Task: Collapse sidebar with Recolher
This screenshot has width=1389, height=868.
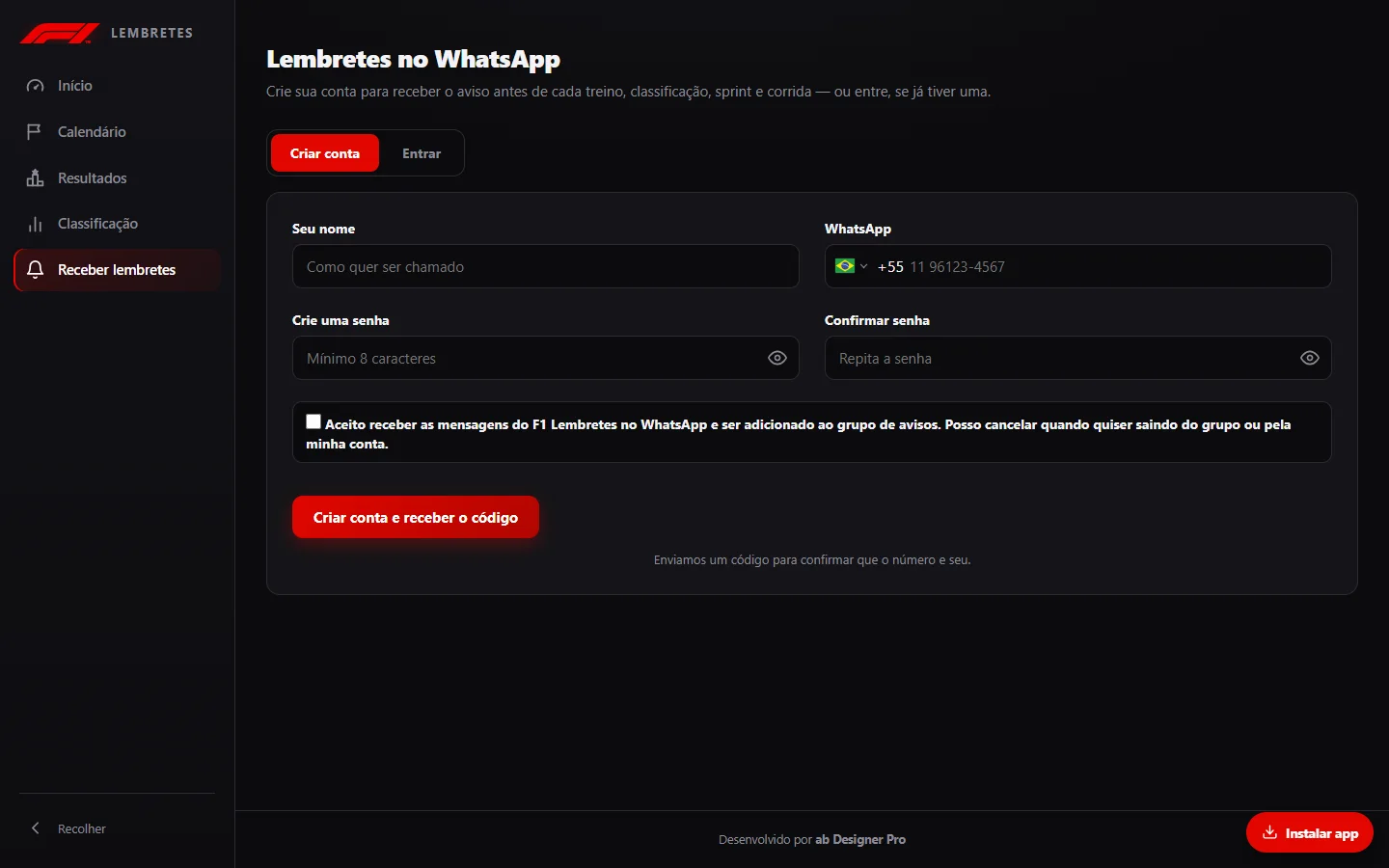Action: pos(117,828)
